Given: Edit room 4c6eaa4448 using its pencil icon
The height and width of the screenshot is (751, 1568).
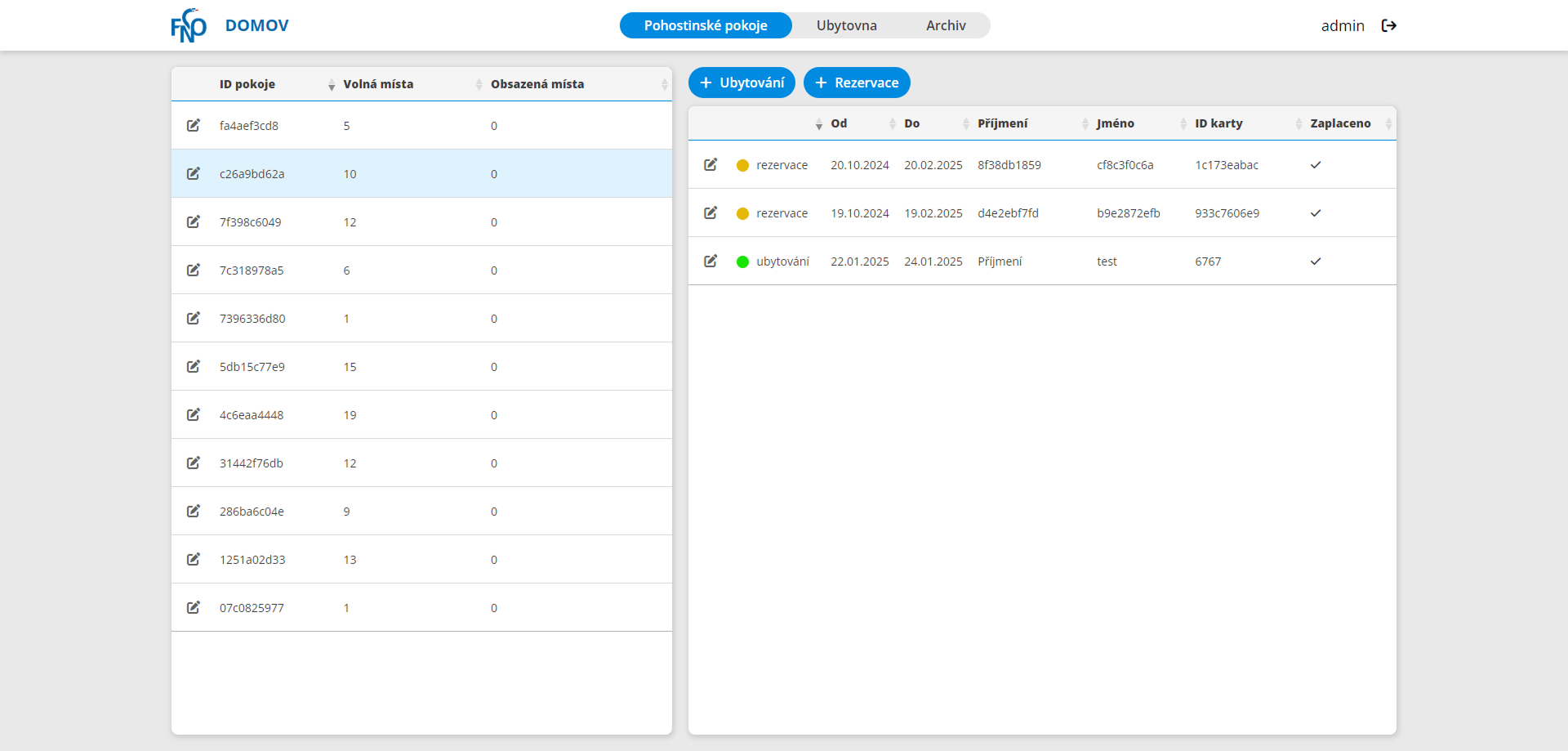Looking at the screenshot, I should point(194,414).
